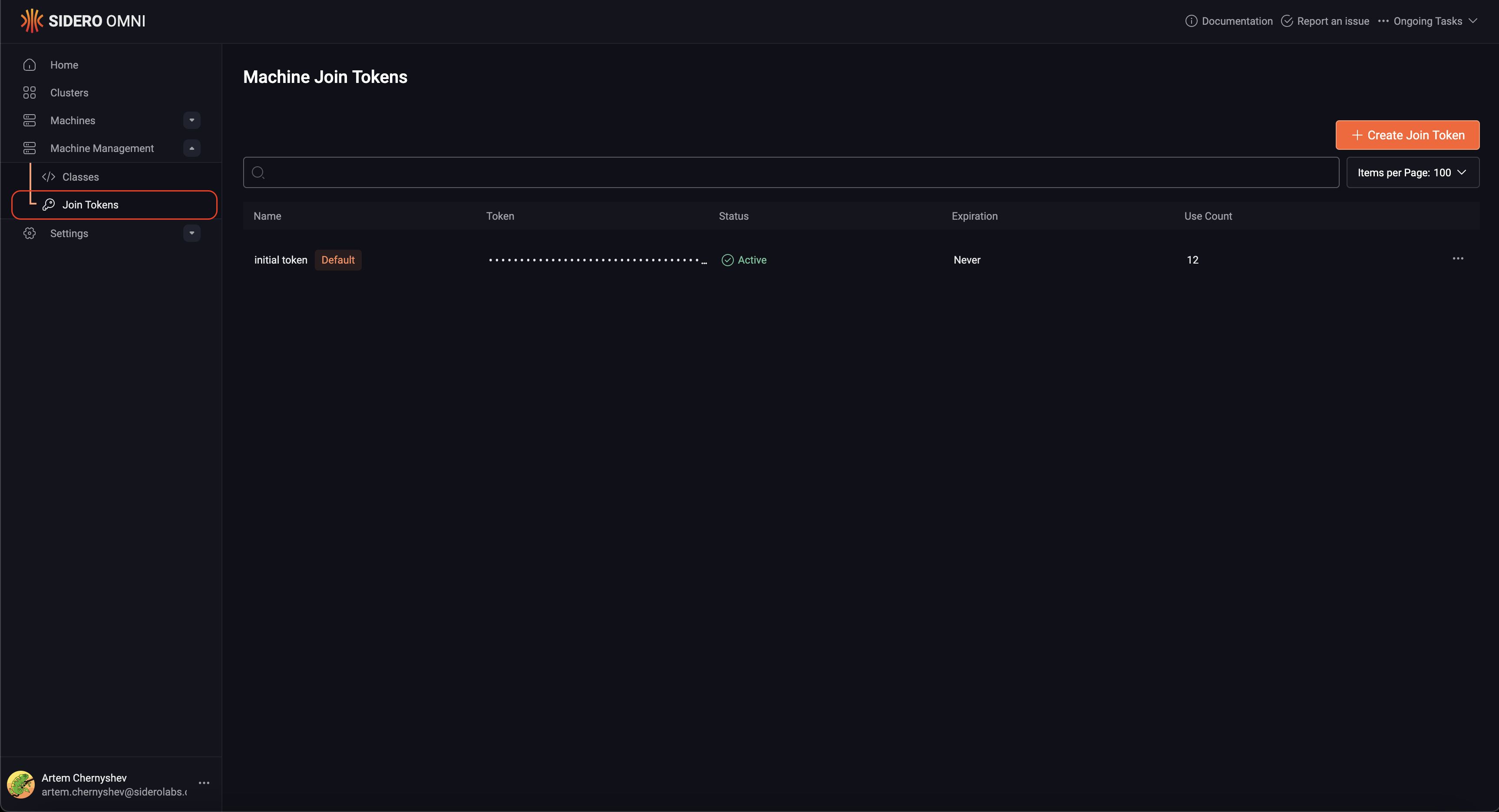The width and height of the screenshot is (1499, 812).
Task: Go to Clusters page
Action: (69, 92)
